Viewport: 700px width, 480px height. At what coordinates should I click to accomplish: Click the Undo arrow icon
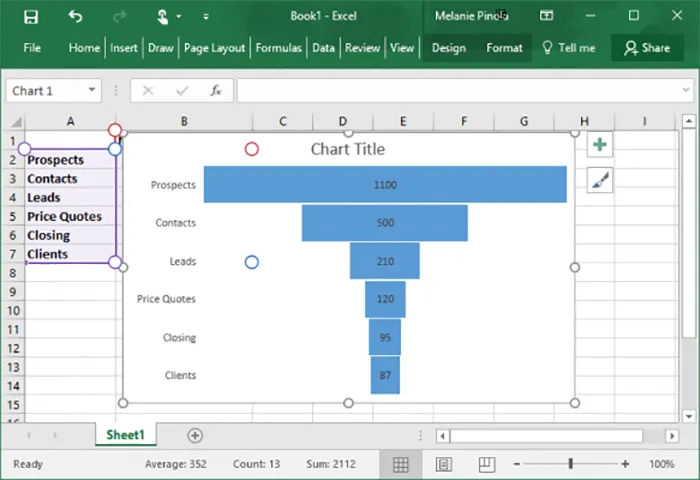tap(76, 16)
